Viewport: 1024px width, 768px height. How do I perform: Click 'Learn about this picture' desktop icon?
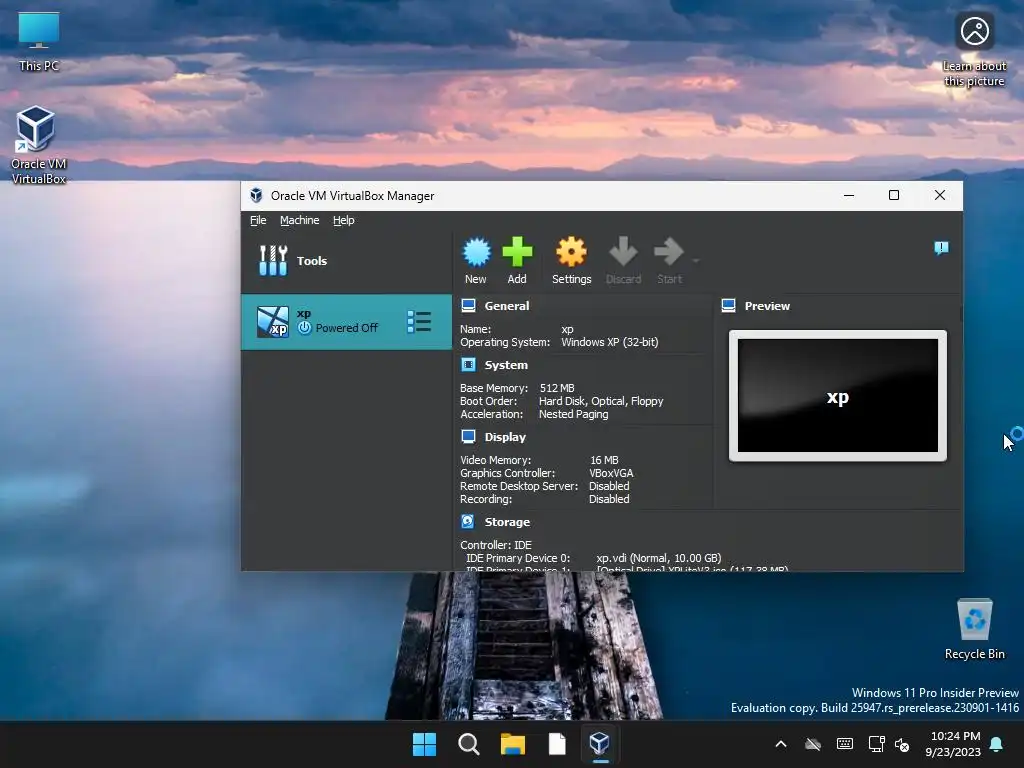coord(974,51)
